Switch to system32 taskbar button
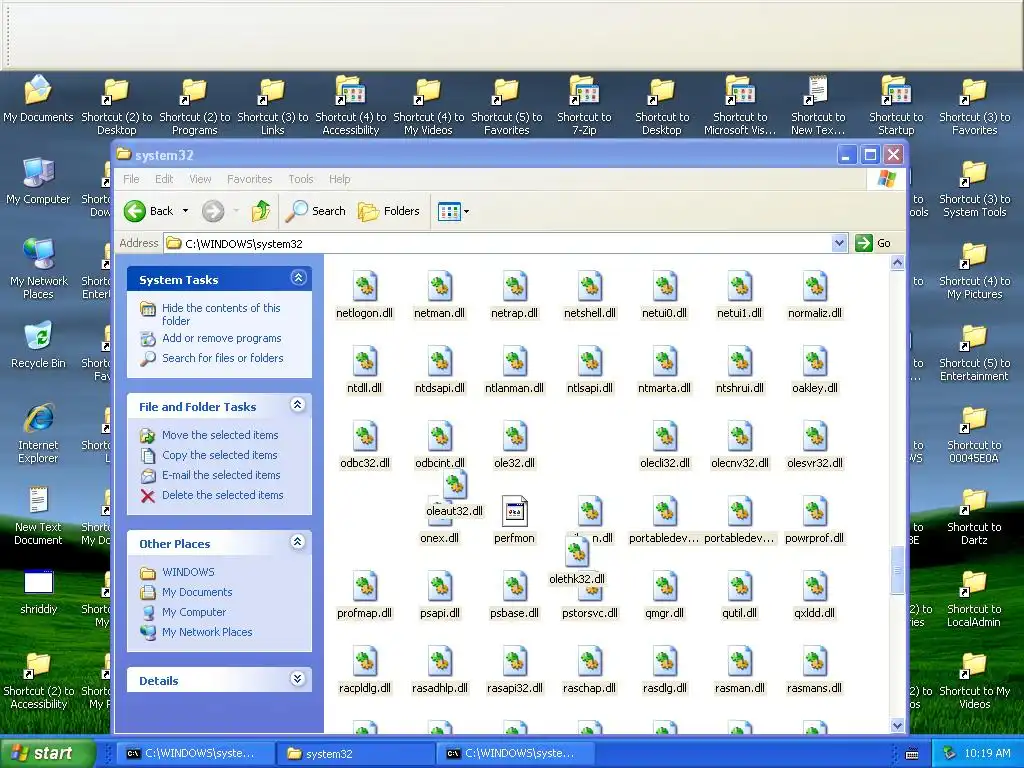Viewport: 1024px width, 768px height. click(x=356, y=753)
